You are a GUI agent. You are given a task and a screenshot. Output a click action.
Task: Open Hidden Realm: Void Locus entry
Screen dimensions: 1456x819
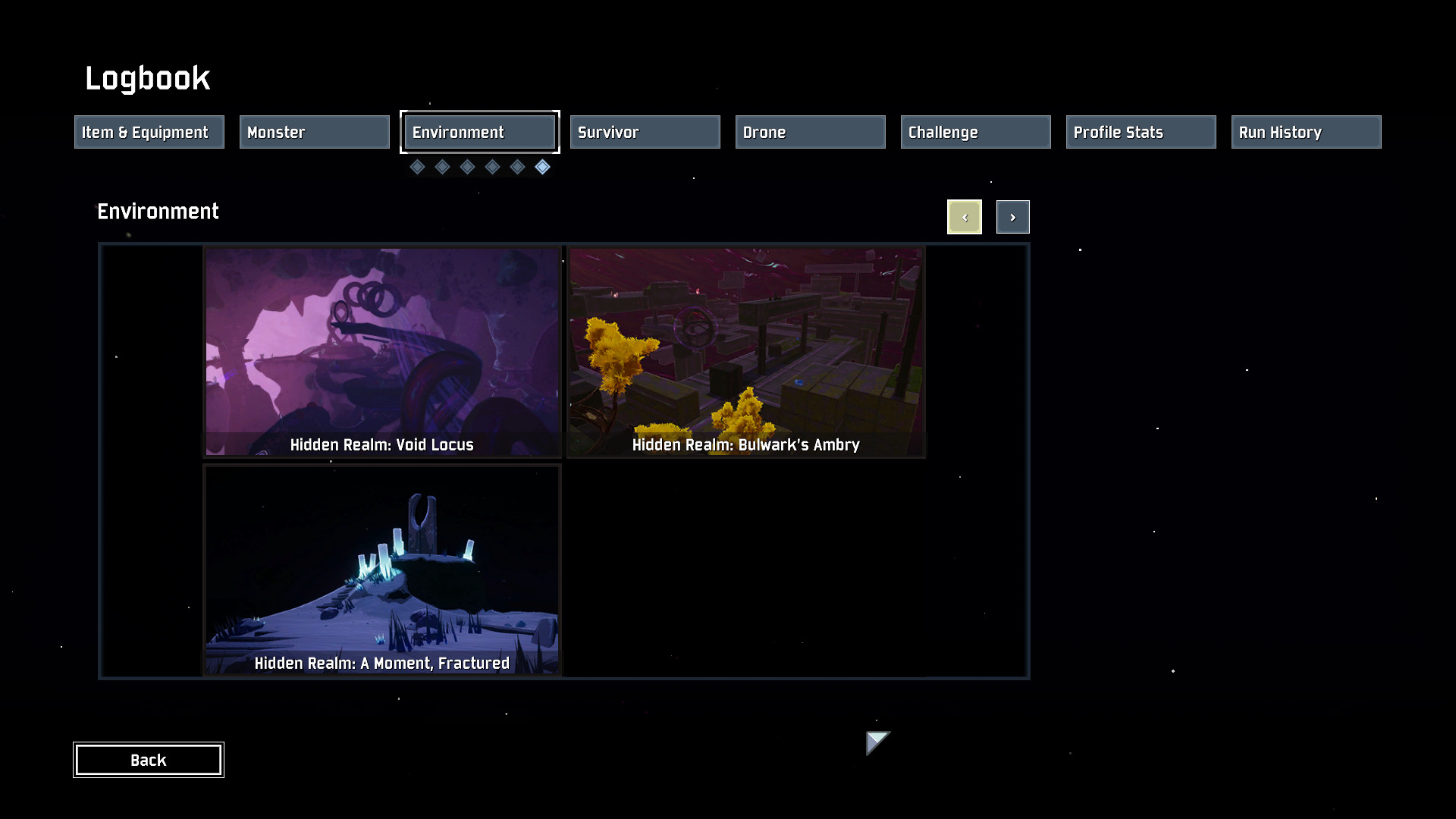pos(382,352)
